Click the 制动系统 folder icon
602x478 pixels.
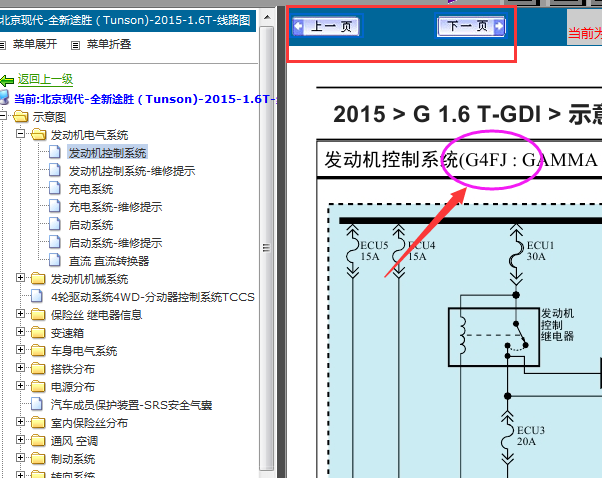point(38,459)
